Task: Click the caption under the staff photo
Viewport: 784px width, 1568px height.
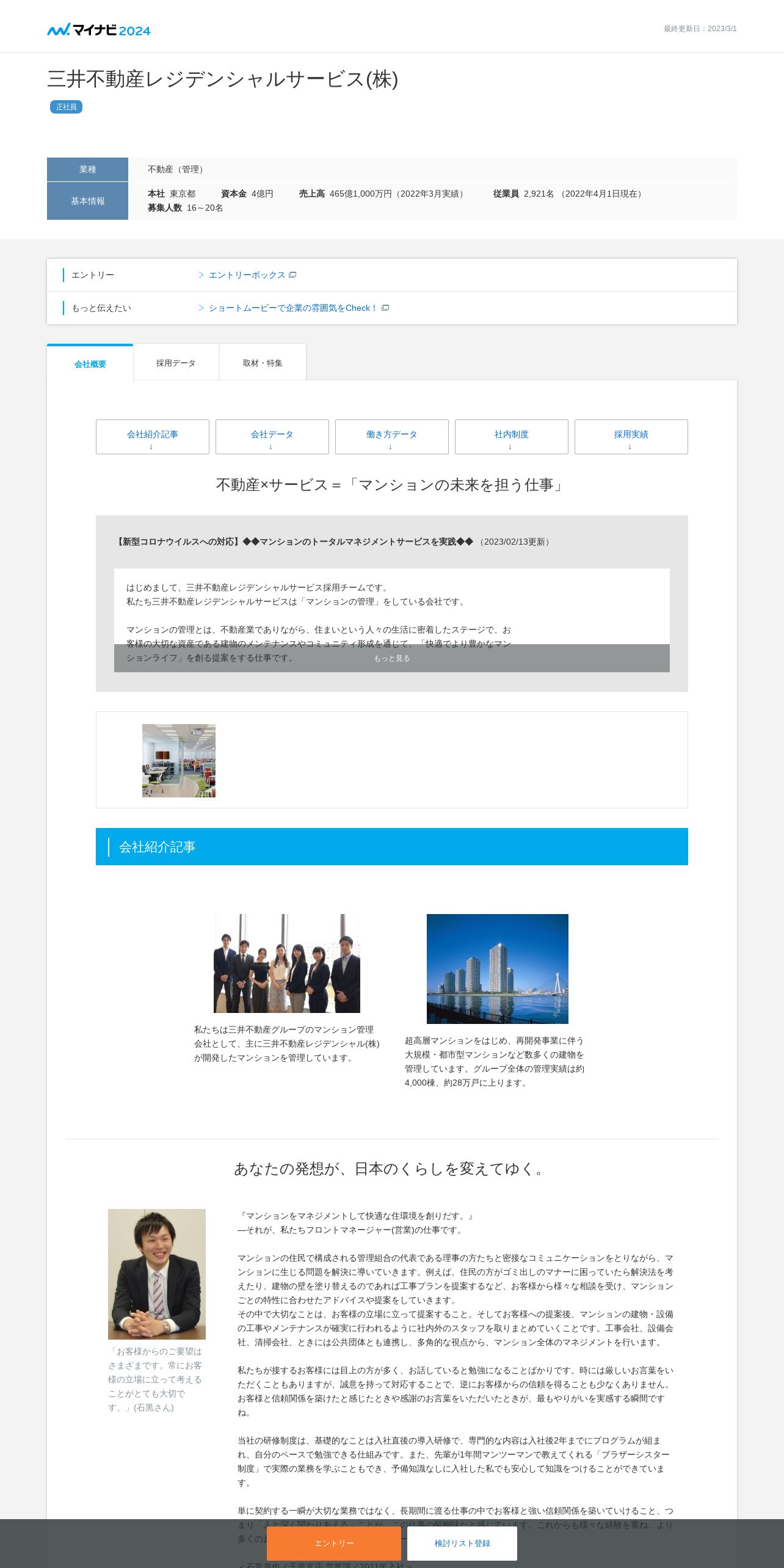Action: 287,1044
